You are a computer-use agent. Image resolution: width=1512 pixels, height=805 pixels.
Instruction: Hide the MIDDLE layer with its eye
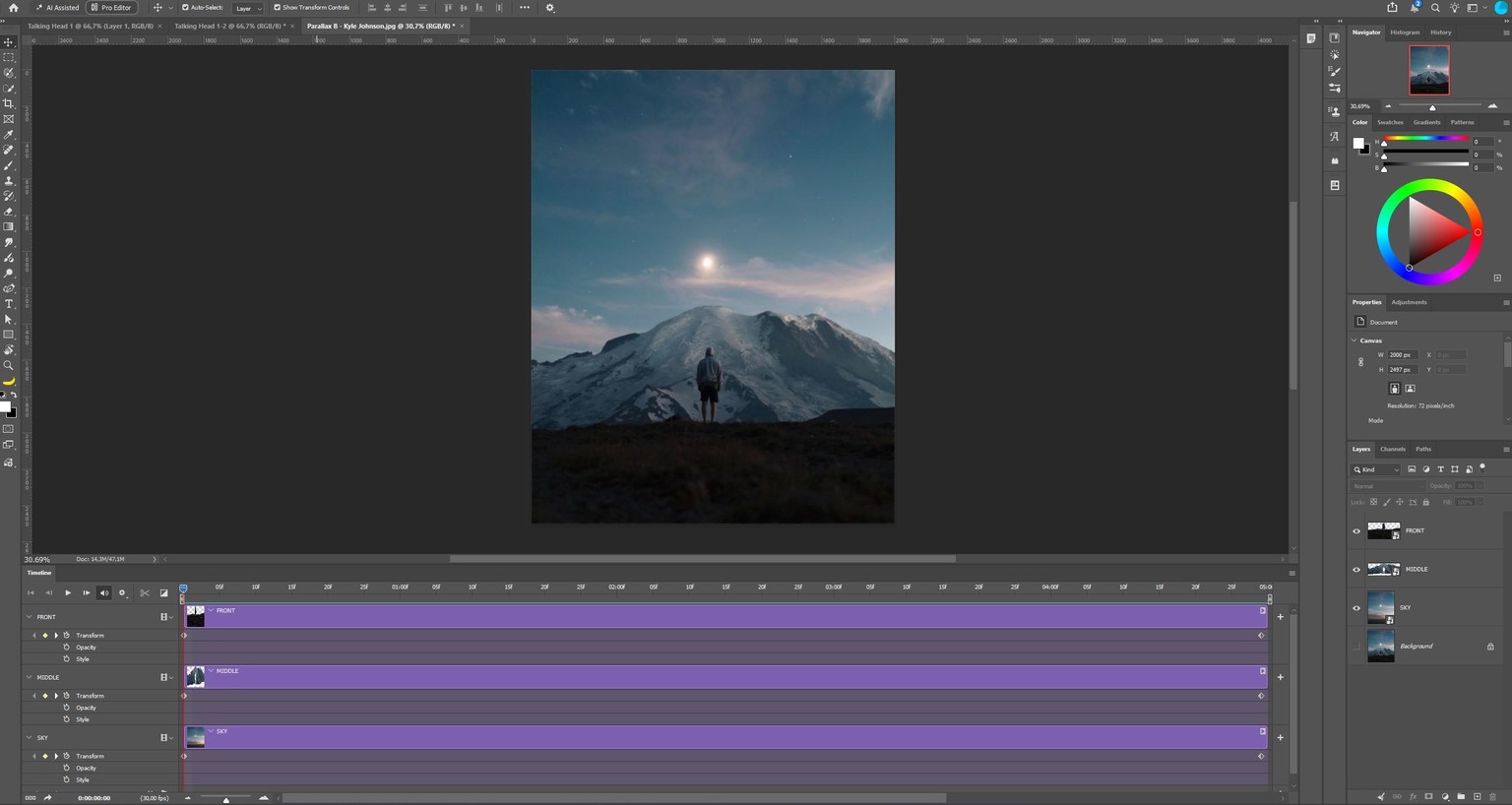1356,570
